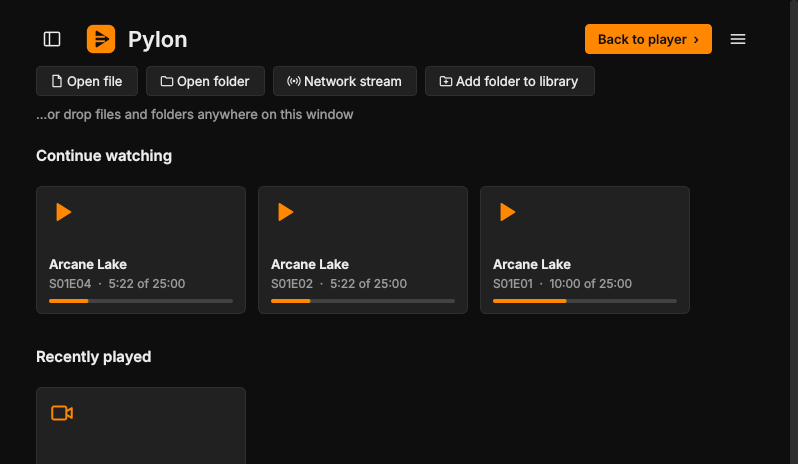
Task: Open the hamburger menu
Action: 738,39
